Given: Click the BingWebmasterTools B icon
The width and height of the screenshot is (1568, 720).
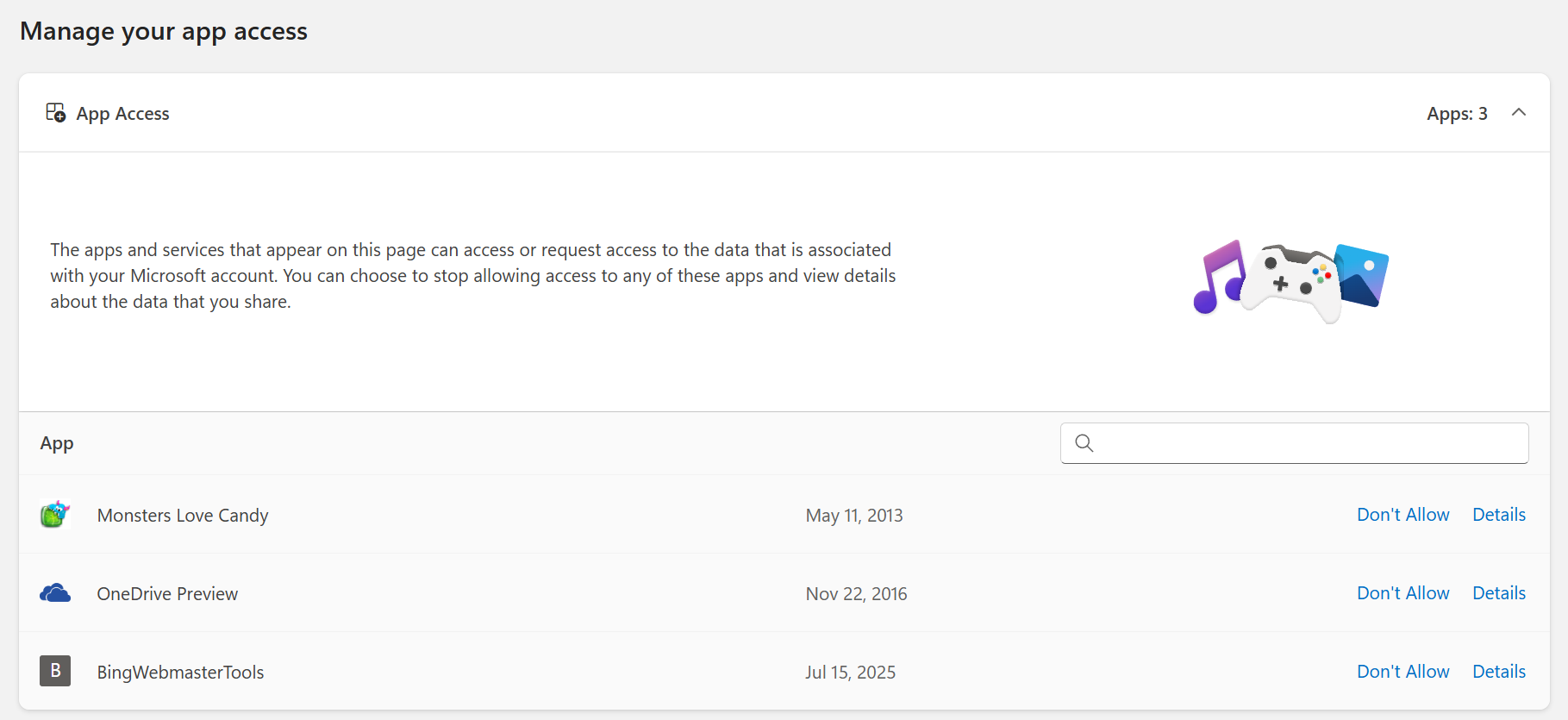Looking at the screenshot, I should (x=55, y=671).
